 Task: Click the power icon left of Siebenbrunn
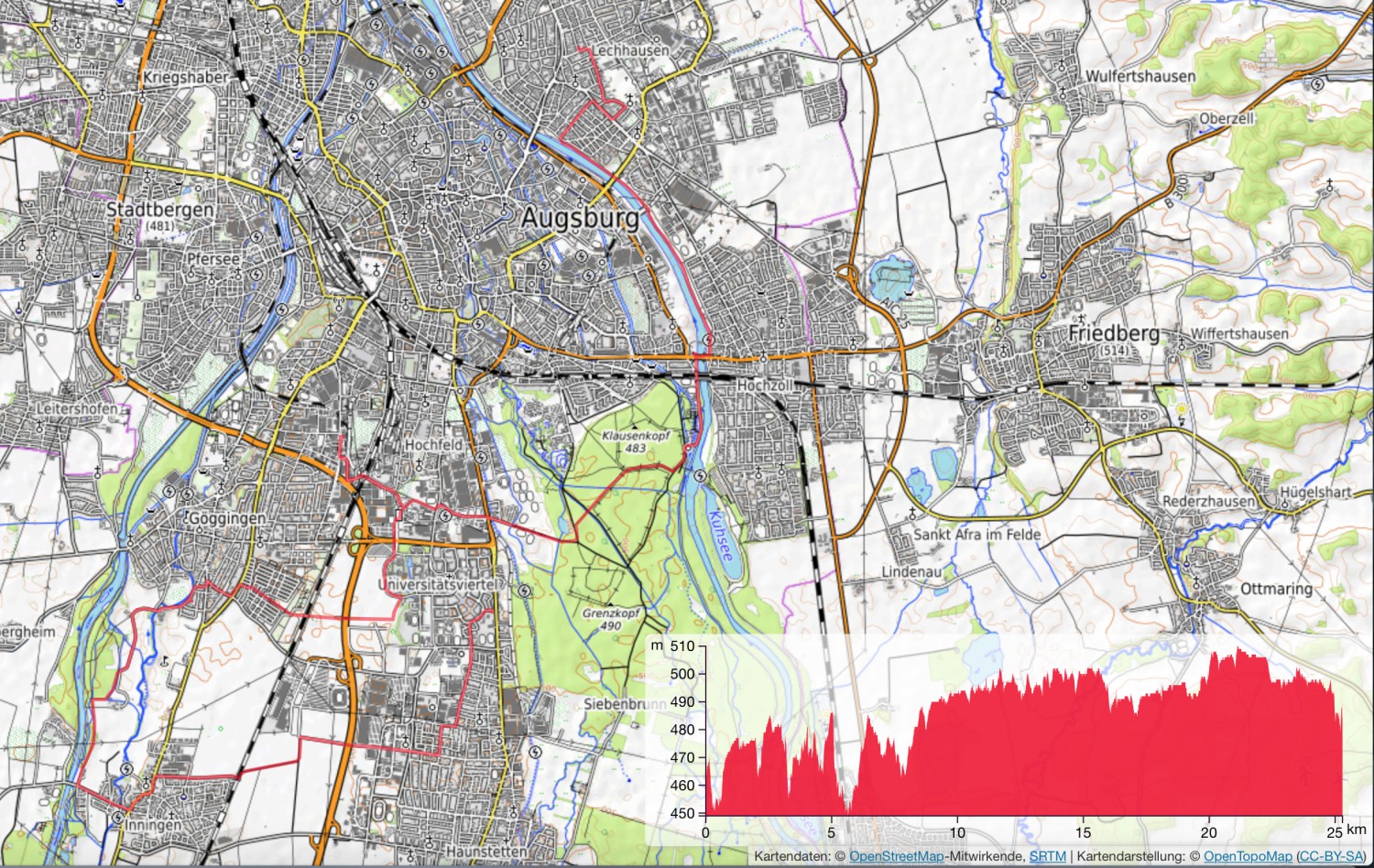click(x=536, y=752)
